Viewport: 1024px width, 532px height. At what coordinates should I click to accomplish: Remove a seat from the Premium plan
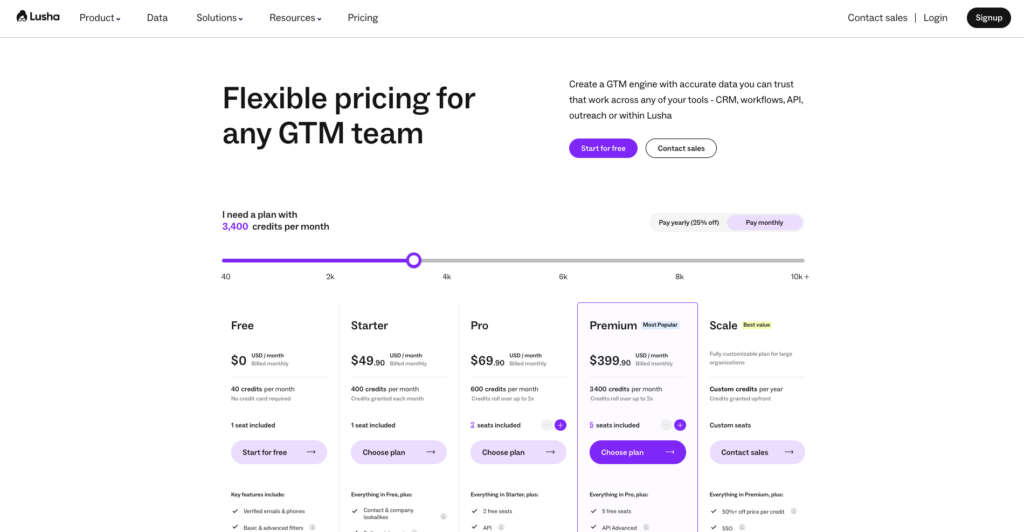[x=666, y=425]
